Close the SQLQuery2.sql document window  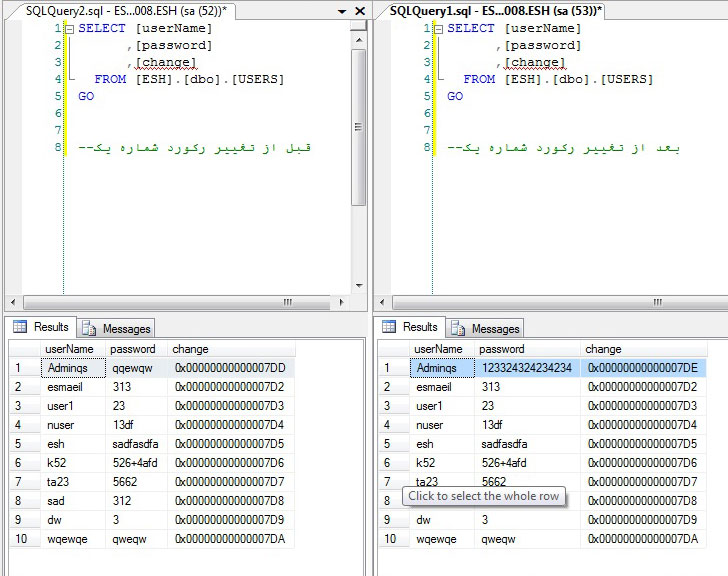coord(358,11)
